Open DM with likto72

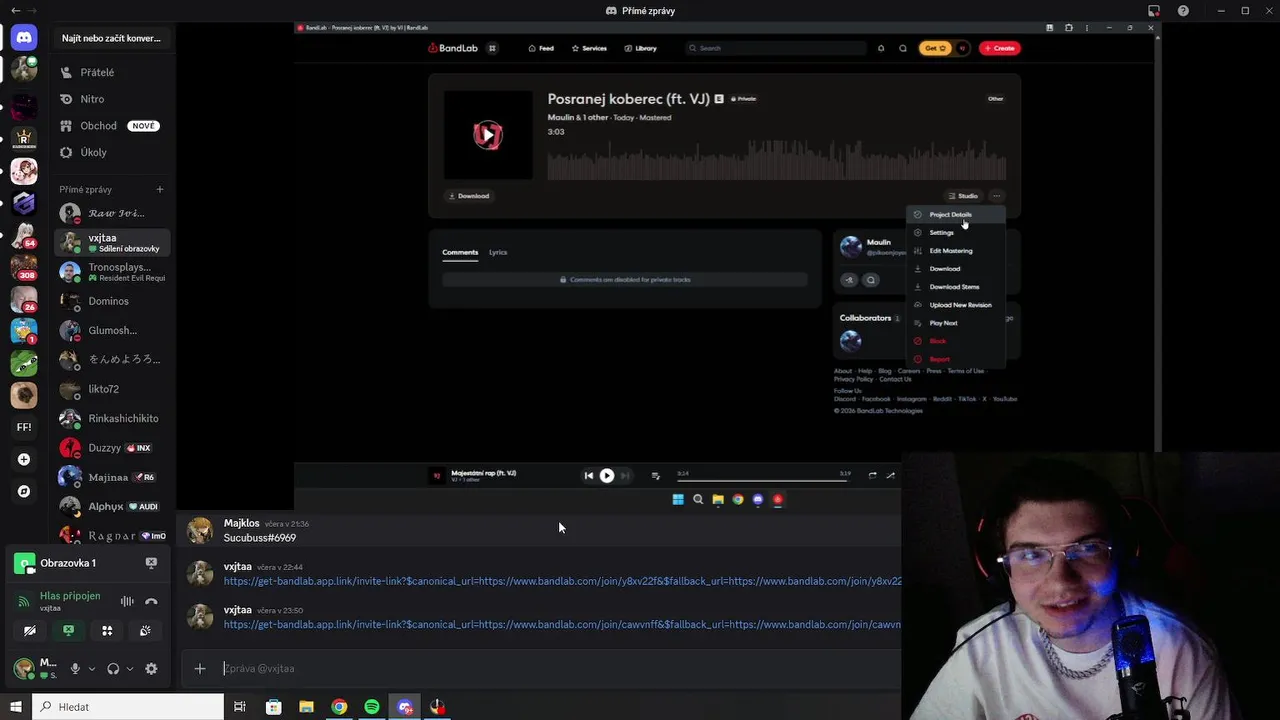[111, 389]
